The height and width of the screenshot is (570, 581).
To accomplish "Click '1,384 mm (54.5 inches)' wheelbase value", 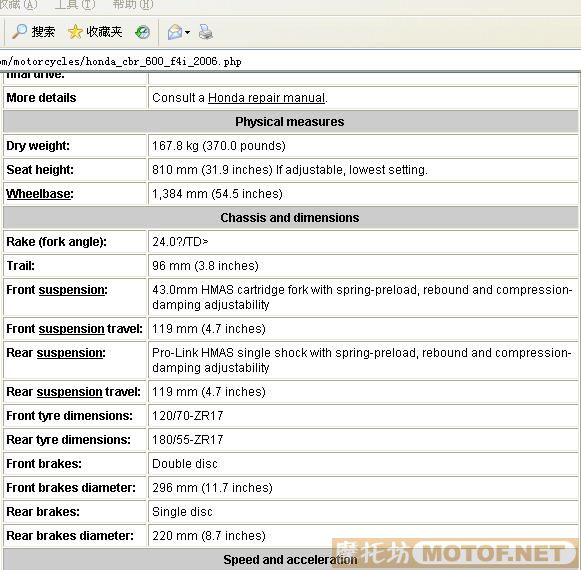I will click(x=217, y=194).
